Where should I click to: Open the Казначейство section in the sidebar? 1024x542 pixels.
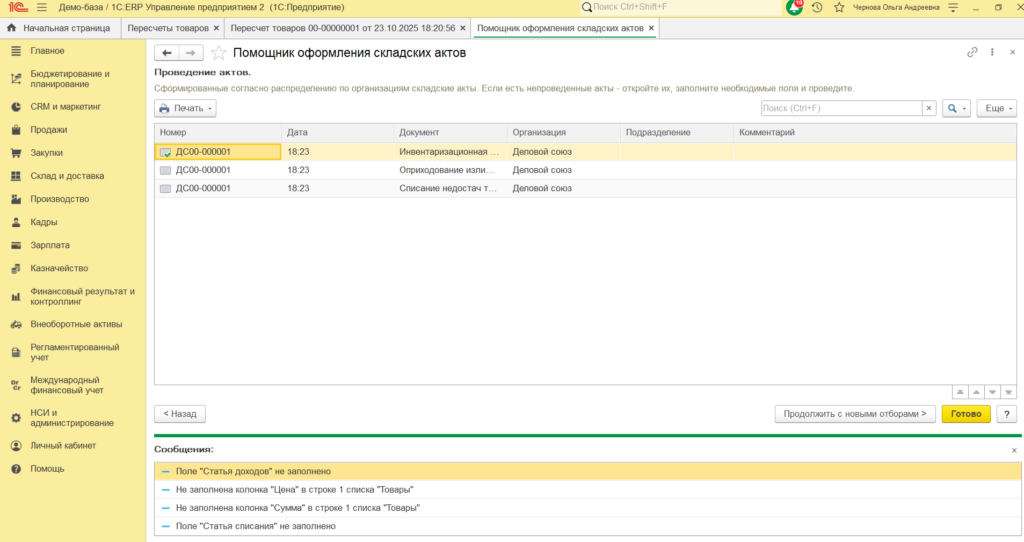pos(59,268)
